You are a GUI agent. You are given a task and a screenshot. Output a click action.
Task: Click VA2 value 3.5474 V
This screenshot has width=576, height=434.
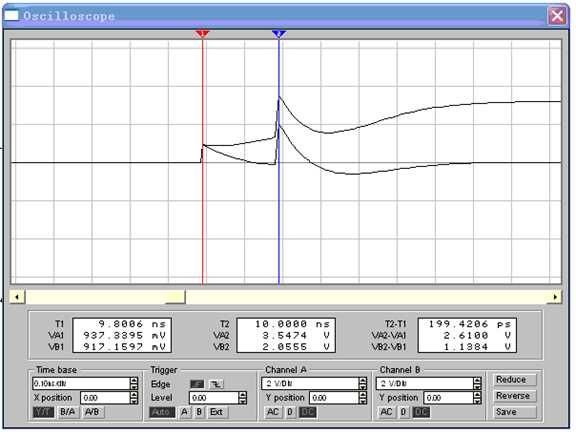click(296, 336)
